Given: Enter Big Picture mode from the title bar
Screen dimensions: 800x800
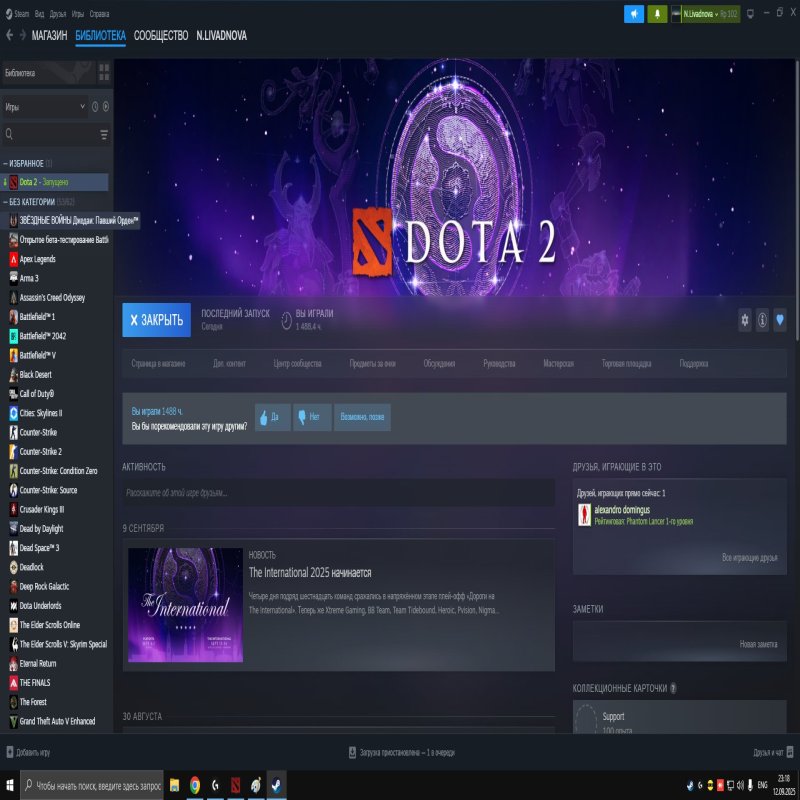Looking at the screenshot, I should 751,13.
